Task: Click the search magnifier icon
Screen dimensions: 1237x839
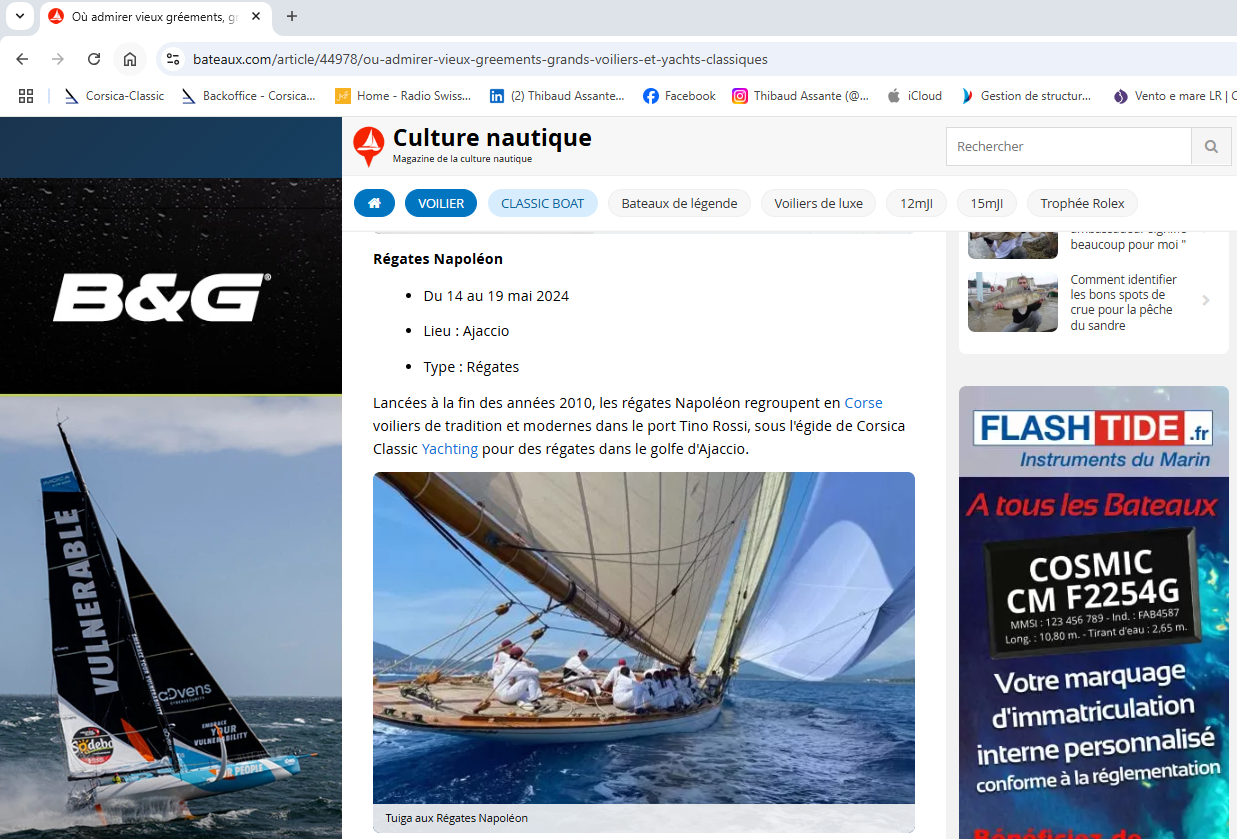Action: (1211, 146)
